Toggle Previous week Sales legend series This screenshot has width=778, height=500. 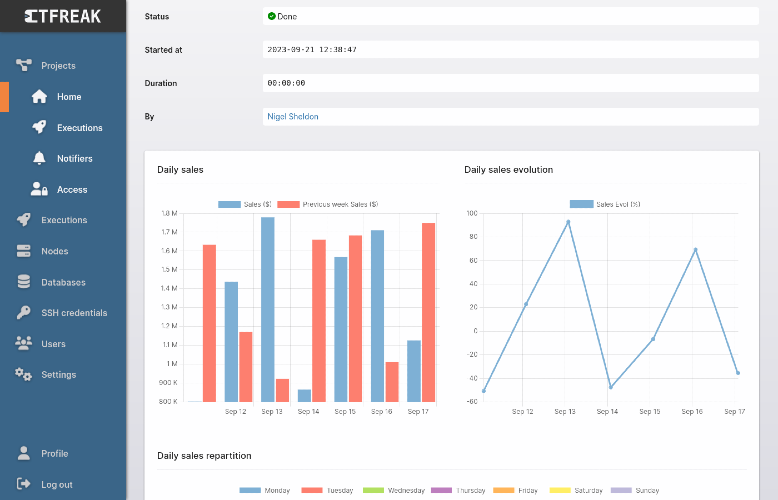pyautogui.click(x=327, y=204)
